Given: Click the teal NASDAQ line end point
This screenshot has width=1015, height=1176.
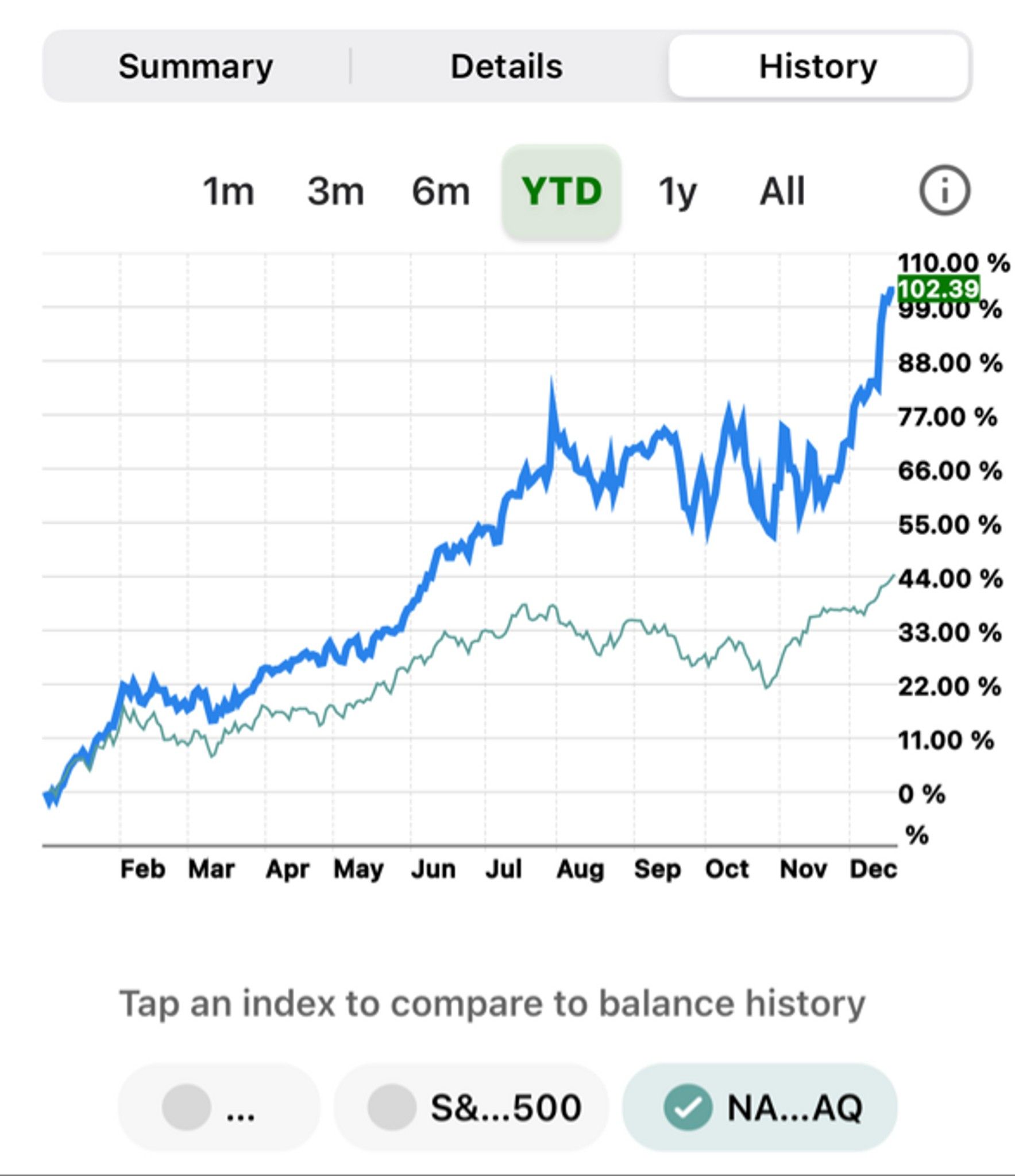Looking at the screenshot, I should [x=893, y=576].
